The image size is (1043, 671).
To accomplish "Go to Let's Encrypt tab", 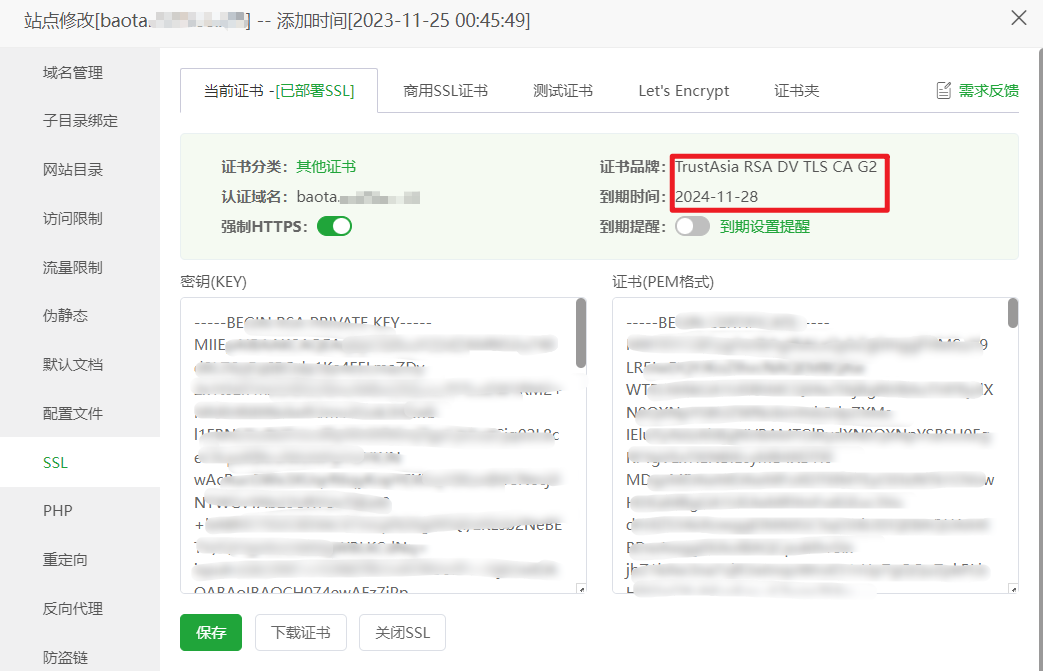I will coord(683,90).
